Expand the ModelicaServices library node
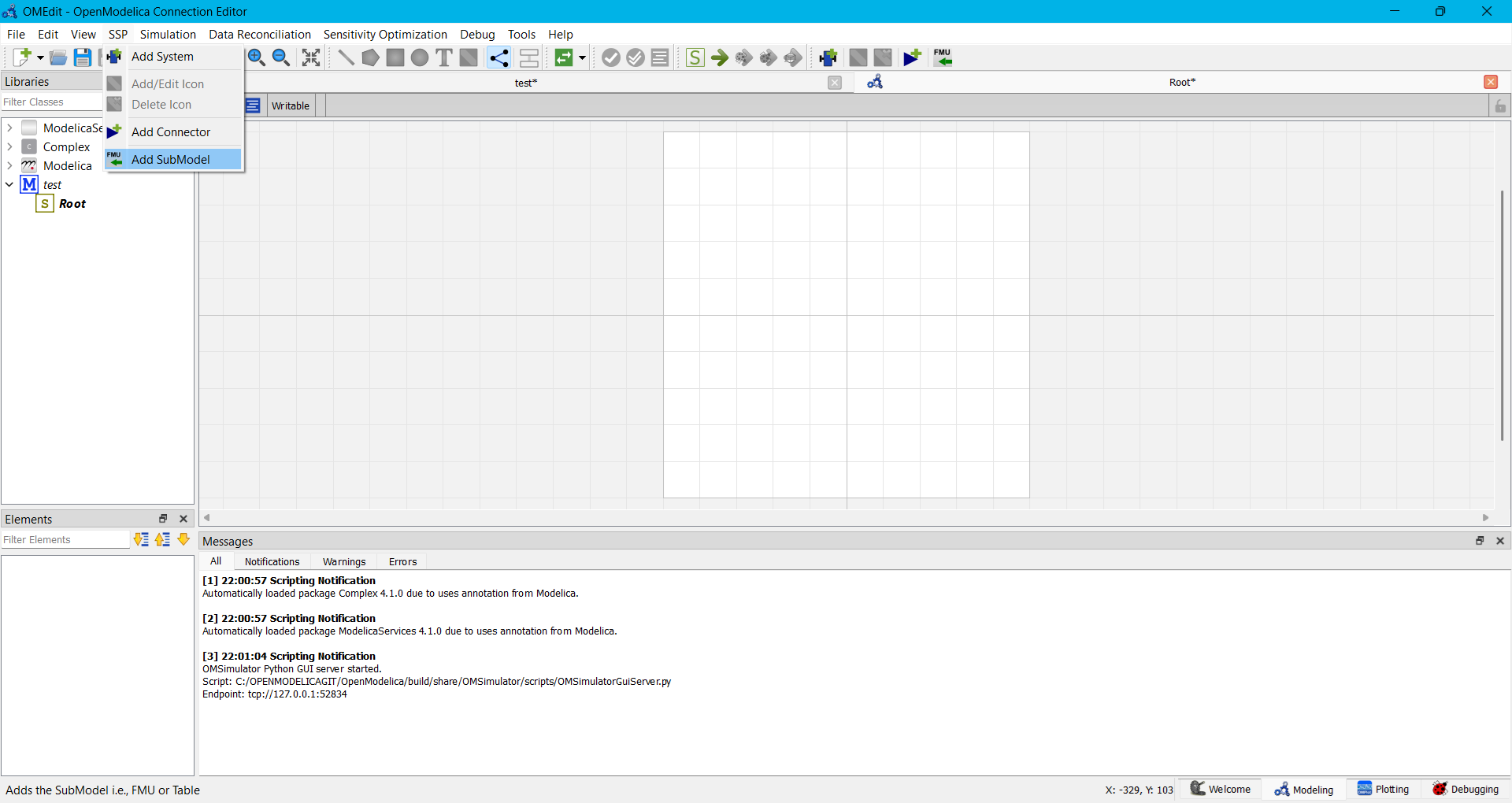Screen dimensions: 1512x803 point(9,128)
